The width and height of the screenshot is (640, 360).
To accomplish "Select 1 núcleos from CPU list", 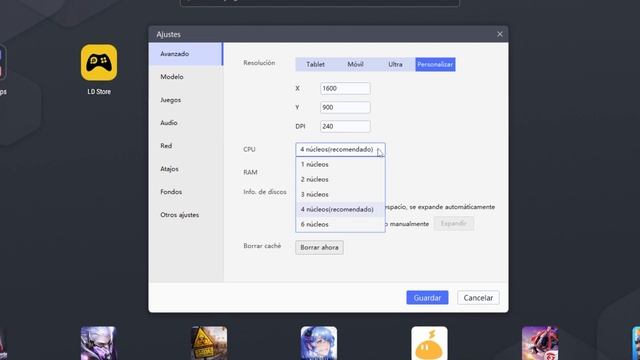I will 340,164.
